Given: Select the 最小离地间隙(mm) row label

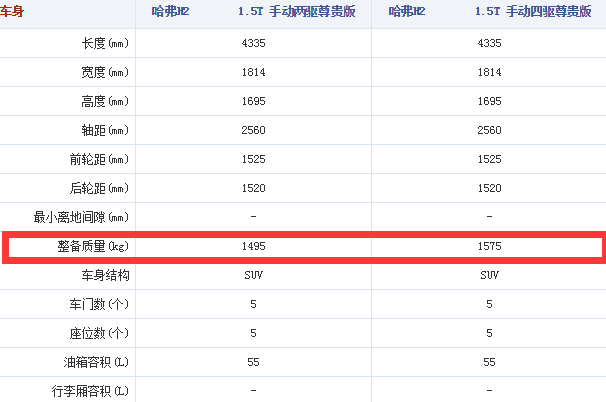Looking at the screenshot, I should 81,217.
